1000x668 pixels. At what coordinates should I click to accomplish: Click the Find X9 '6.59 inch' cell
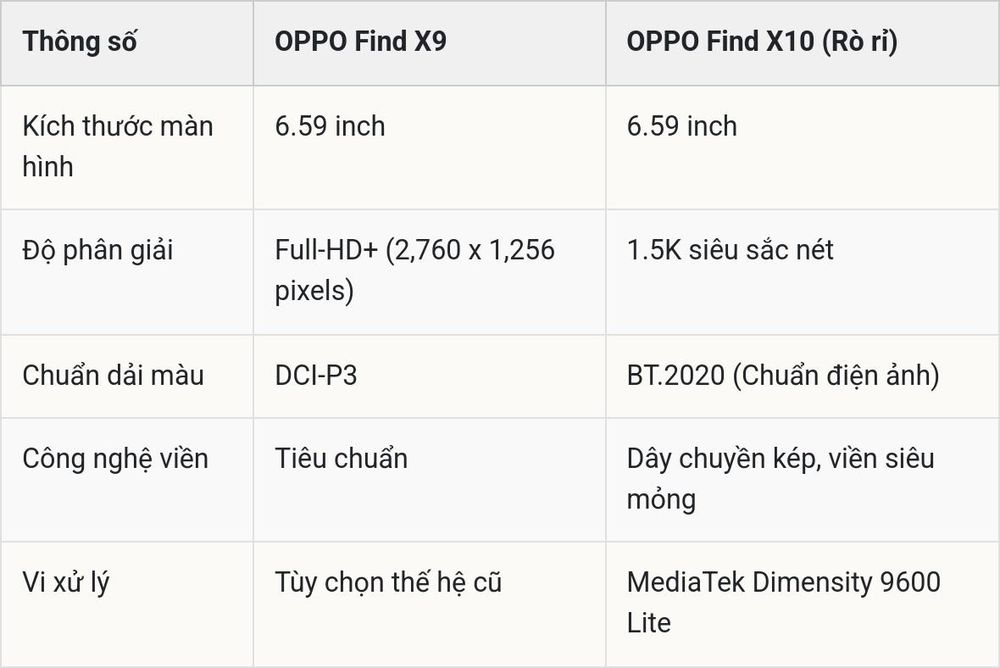tap(330, 126)
